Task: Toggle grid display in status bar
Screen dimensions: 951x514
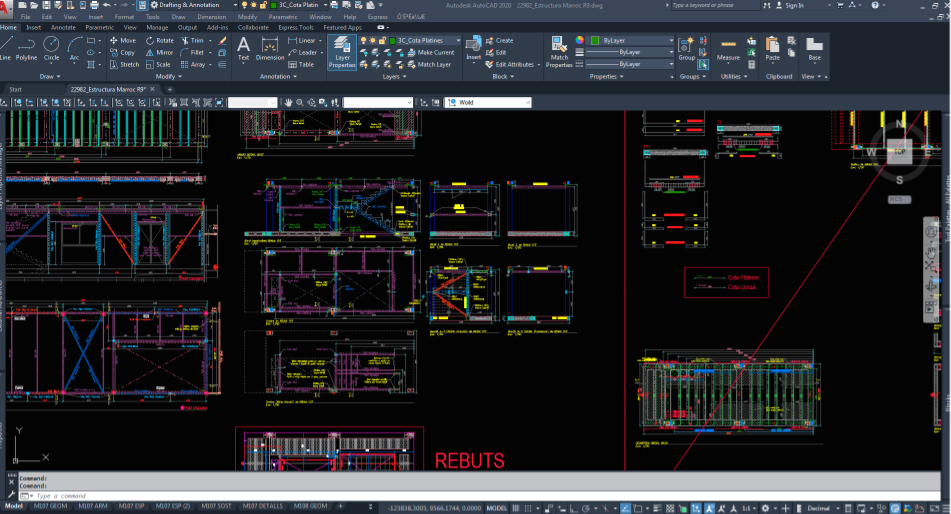Action: [516, 508]
